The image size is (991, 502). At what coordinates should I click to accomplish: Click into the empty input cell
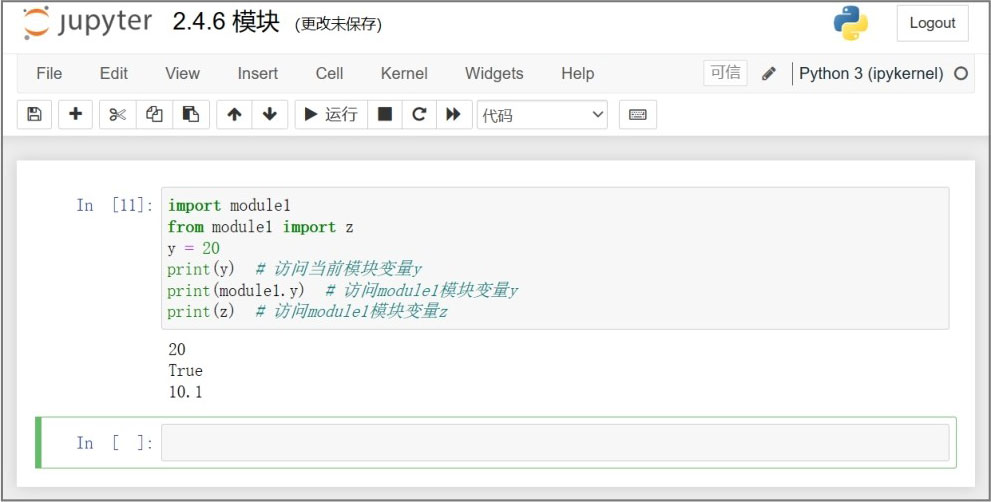(555, 443)
